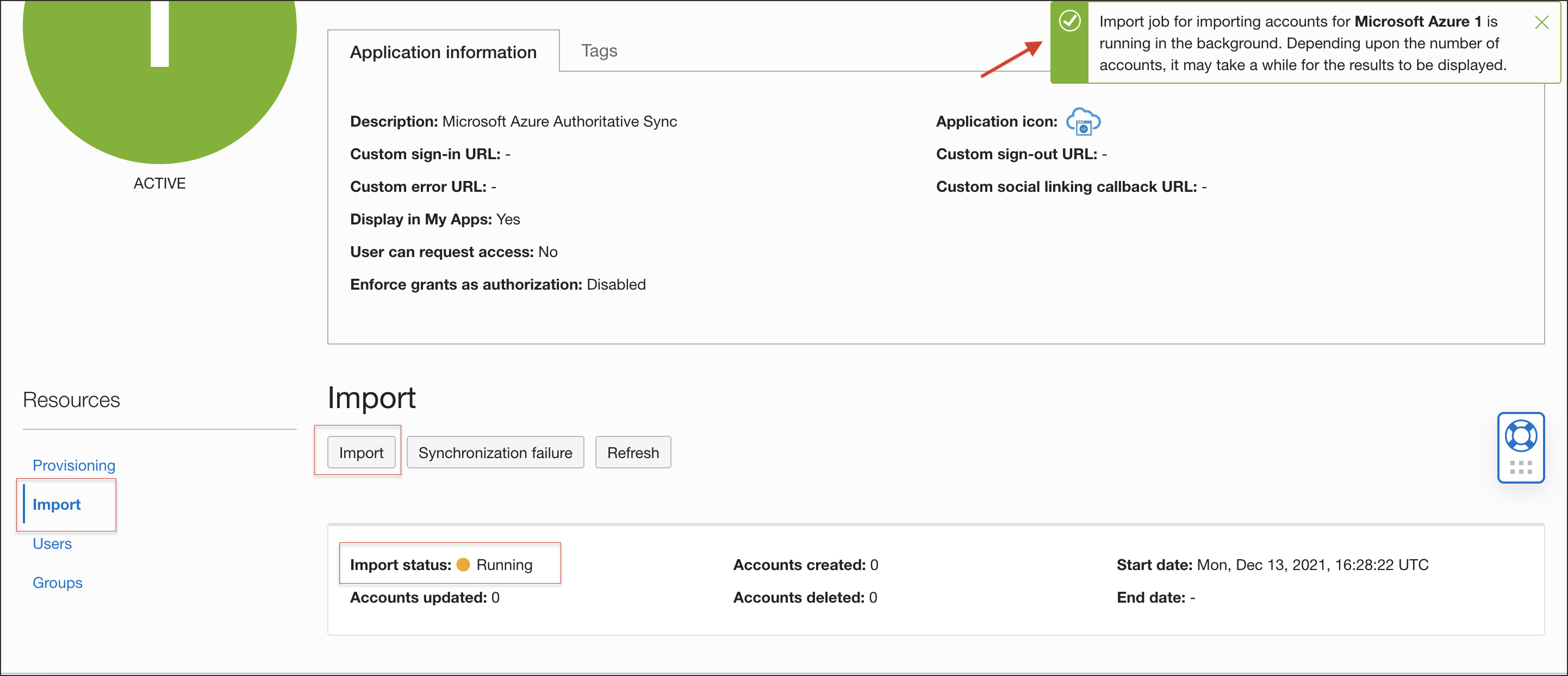Open the Provisioning resource link
Viewport: 1568px width, 676px height.
pyautogui.click(x=73, y=466)
